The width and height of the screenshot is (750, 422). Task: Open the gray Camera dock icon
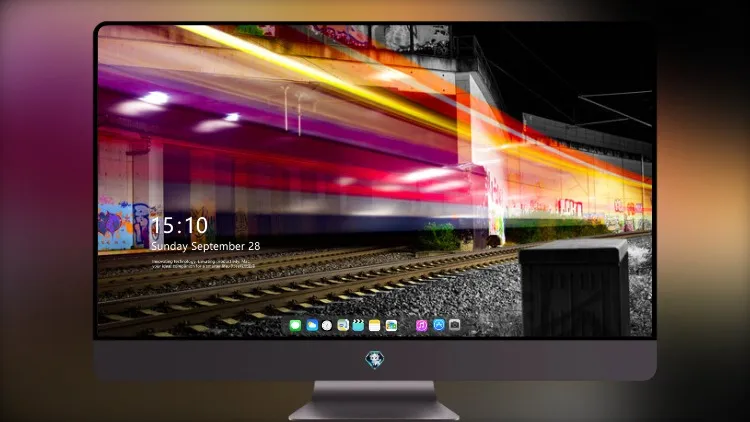[455, 325]
